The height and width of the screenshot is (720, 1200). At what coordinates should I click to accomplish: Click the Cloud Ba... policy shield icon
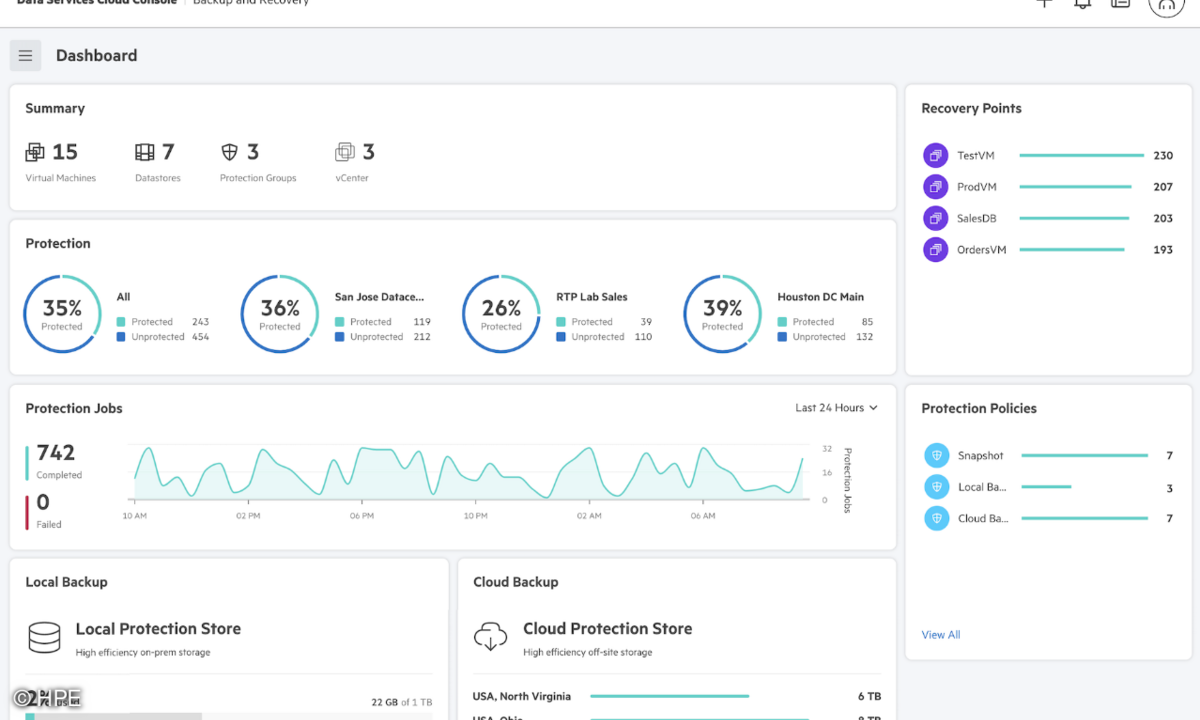936,518
